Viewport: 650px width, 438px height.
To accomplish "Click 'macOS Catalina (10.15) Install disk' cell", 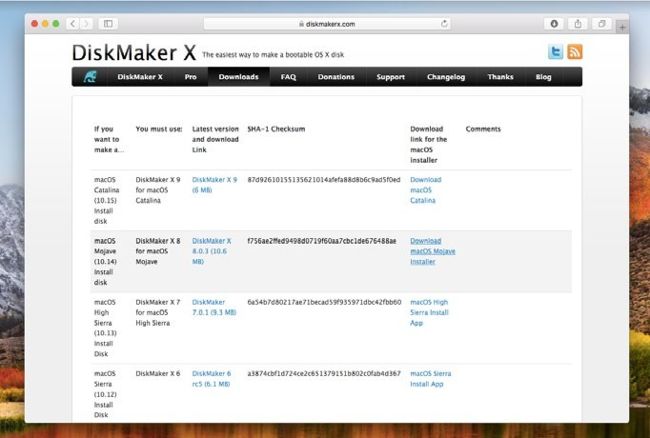I will 107,201.
